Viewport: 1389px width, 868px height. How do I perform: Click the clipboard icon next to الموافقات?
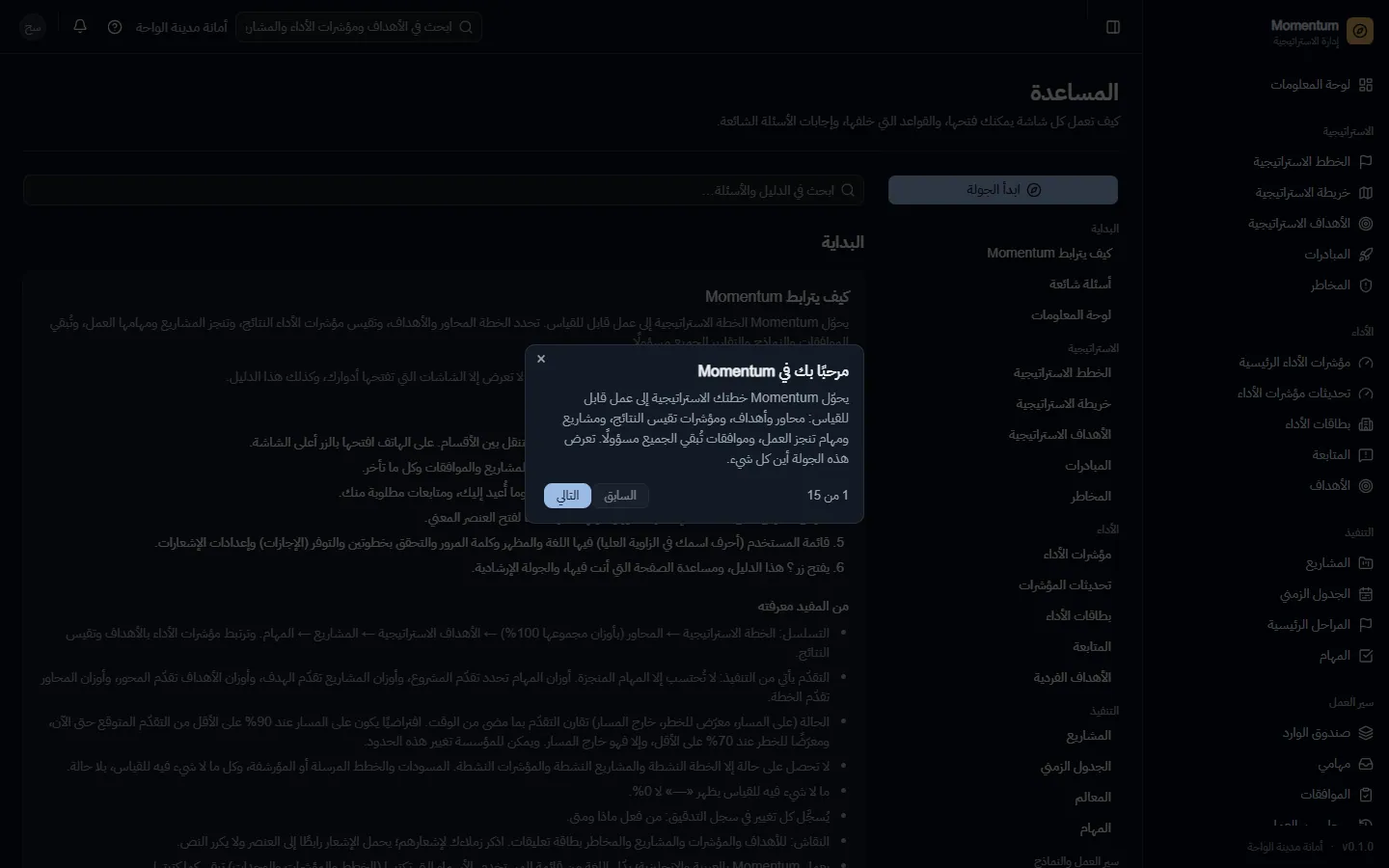point(1365,795)
